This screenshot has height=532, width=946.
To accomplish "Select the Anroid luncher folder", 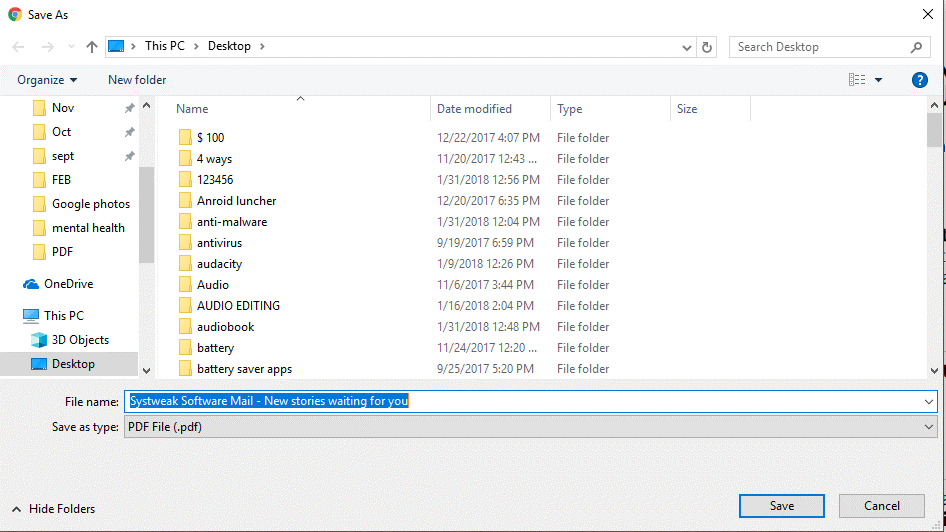I will pos(236,201).
